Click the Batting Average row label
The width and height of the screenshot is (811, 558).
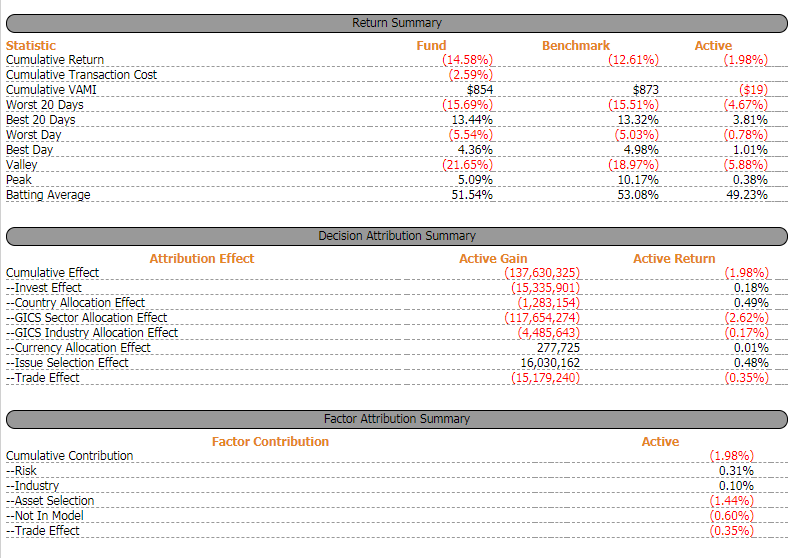click(x=48, y=195)
